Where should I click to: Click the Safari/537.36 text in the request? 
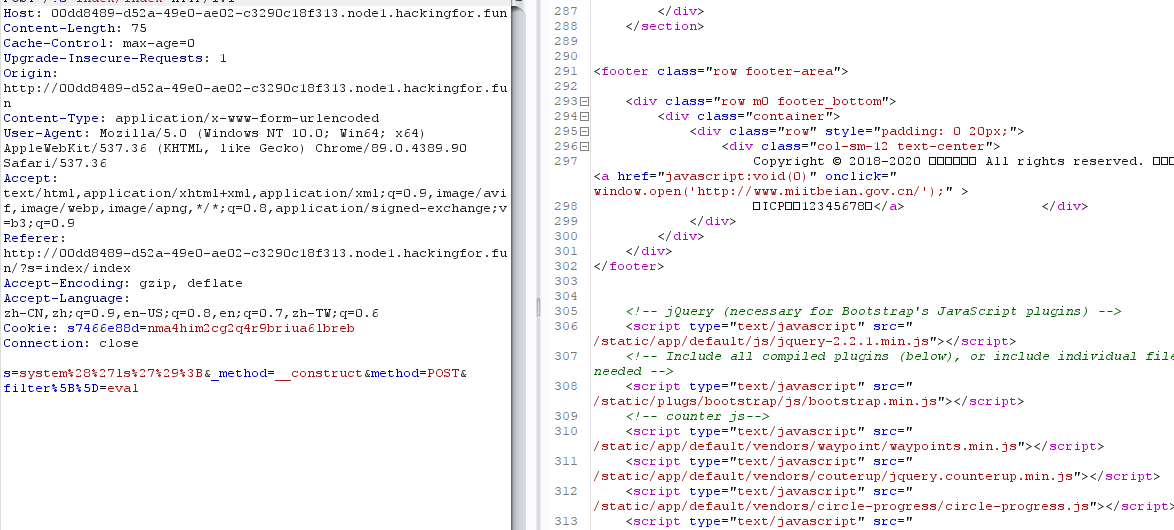(x=55, y=163)
